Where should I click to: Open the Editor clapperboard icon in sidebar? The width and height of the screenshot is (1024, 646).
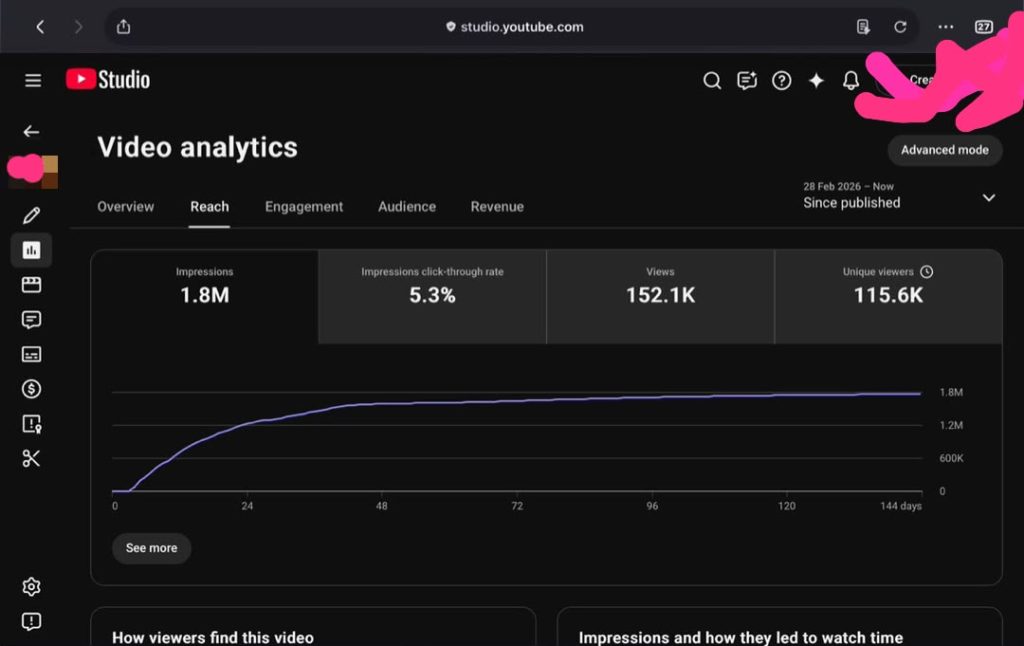tap(31, 285)
